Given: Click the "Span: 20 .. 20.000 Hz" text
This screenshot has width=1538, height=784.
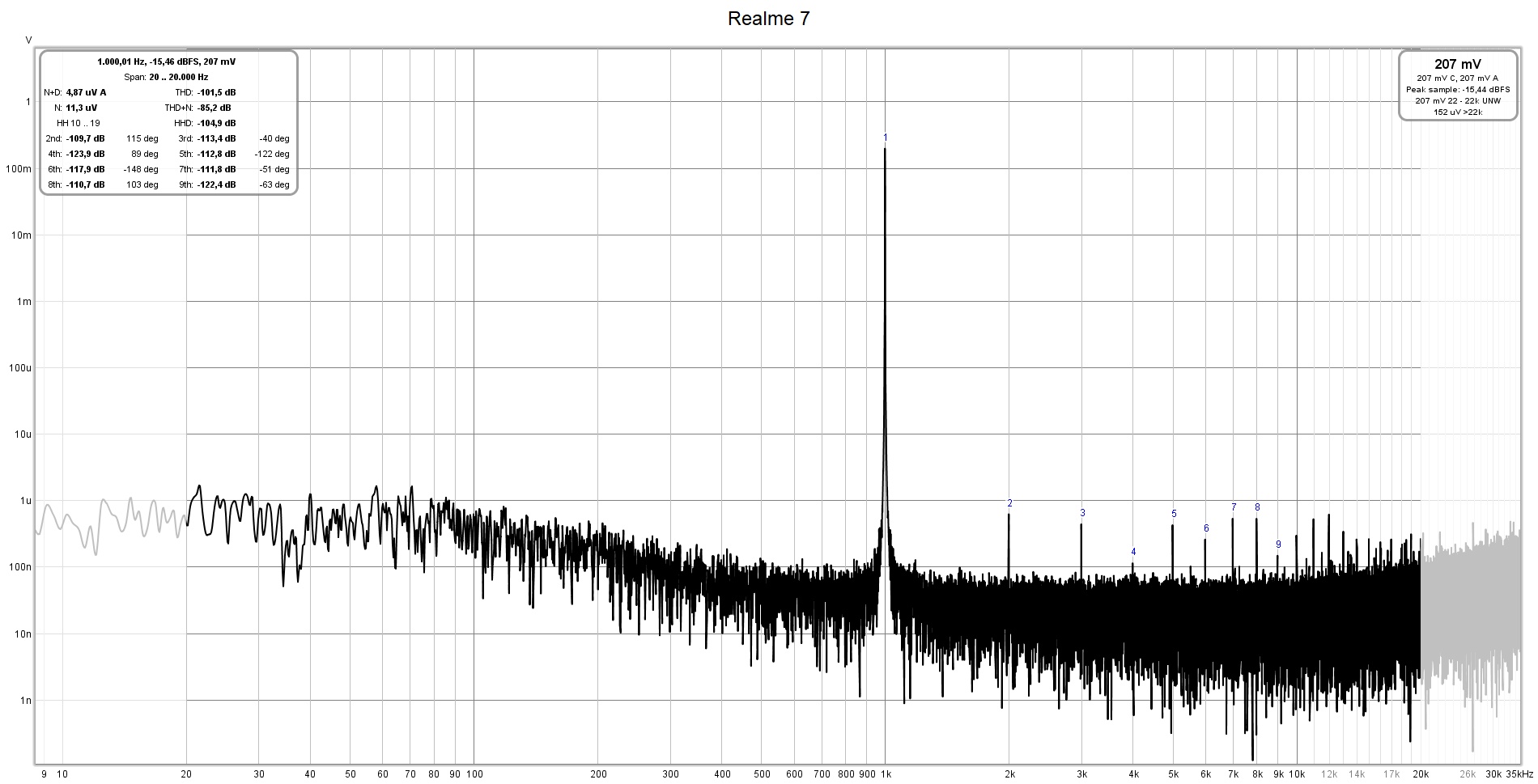Looking at the screenshot, I should 166,77.
